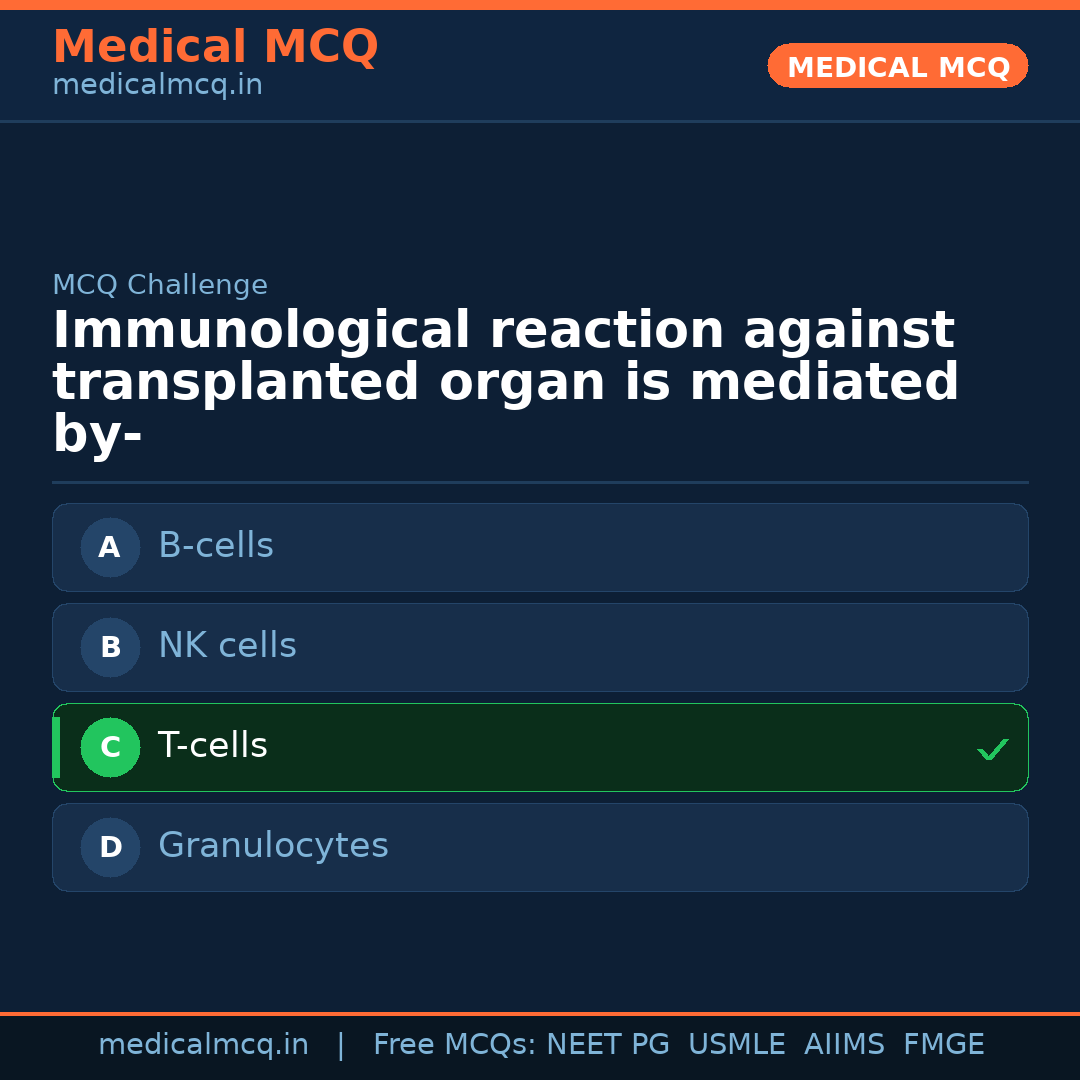Open the Medical MCQ header title
This screenshot has height=1080, width=1080.
pos(215,47)
